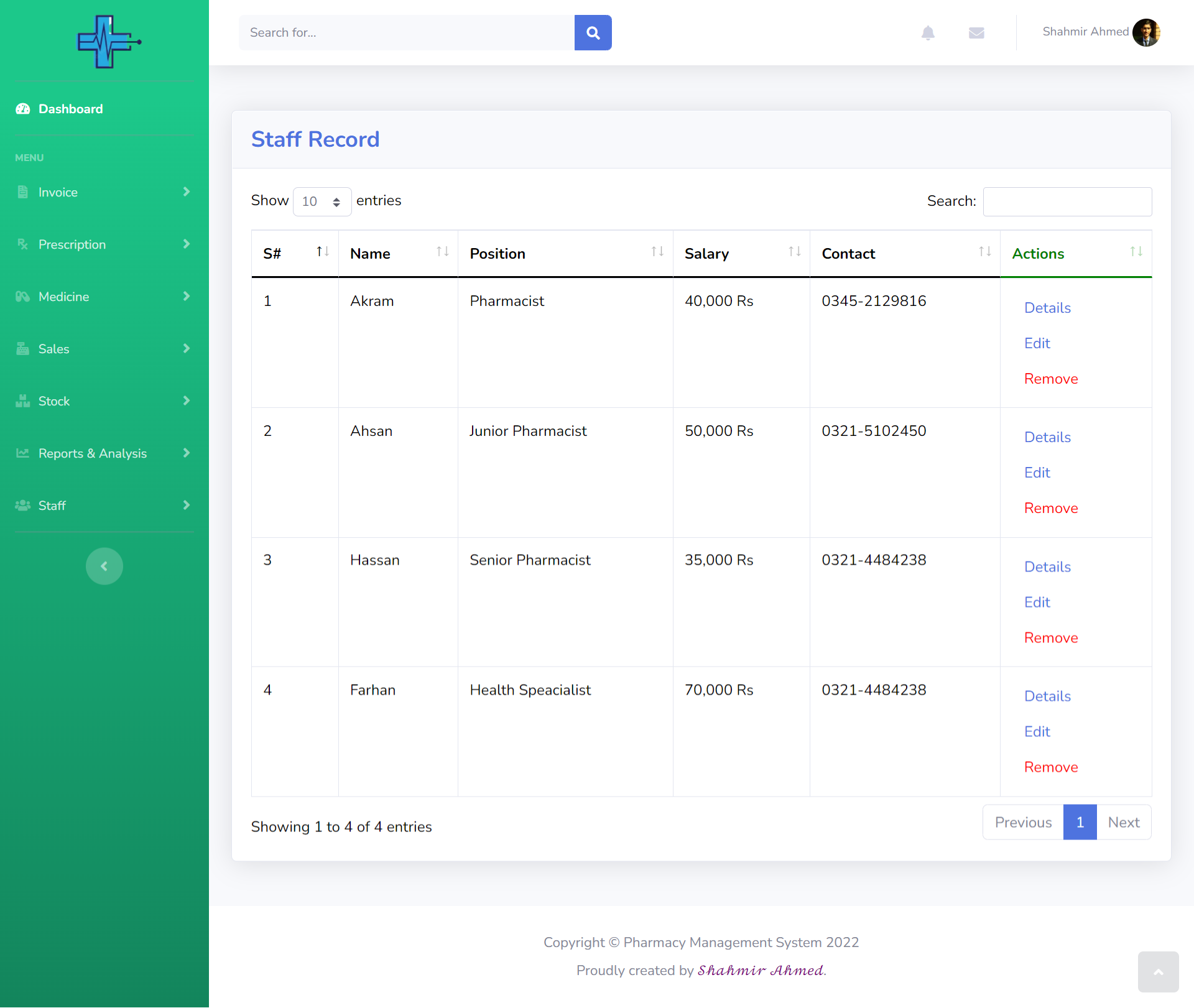Collapse sidebar with round arrow button
Viewport: 1194px width, 1008px height.
104,566
